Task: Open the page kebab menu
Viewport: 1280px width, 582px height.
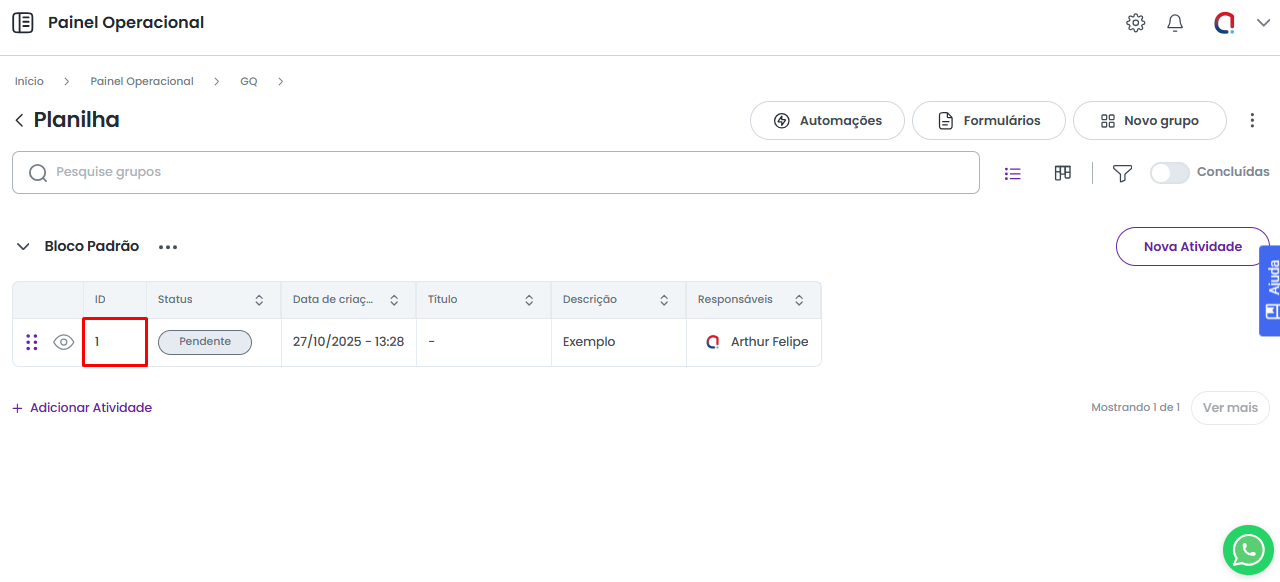Action: 1252,121
